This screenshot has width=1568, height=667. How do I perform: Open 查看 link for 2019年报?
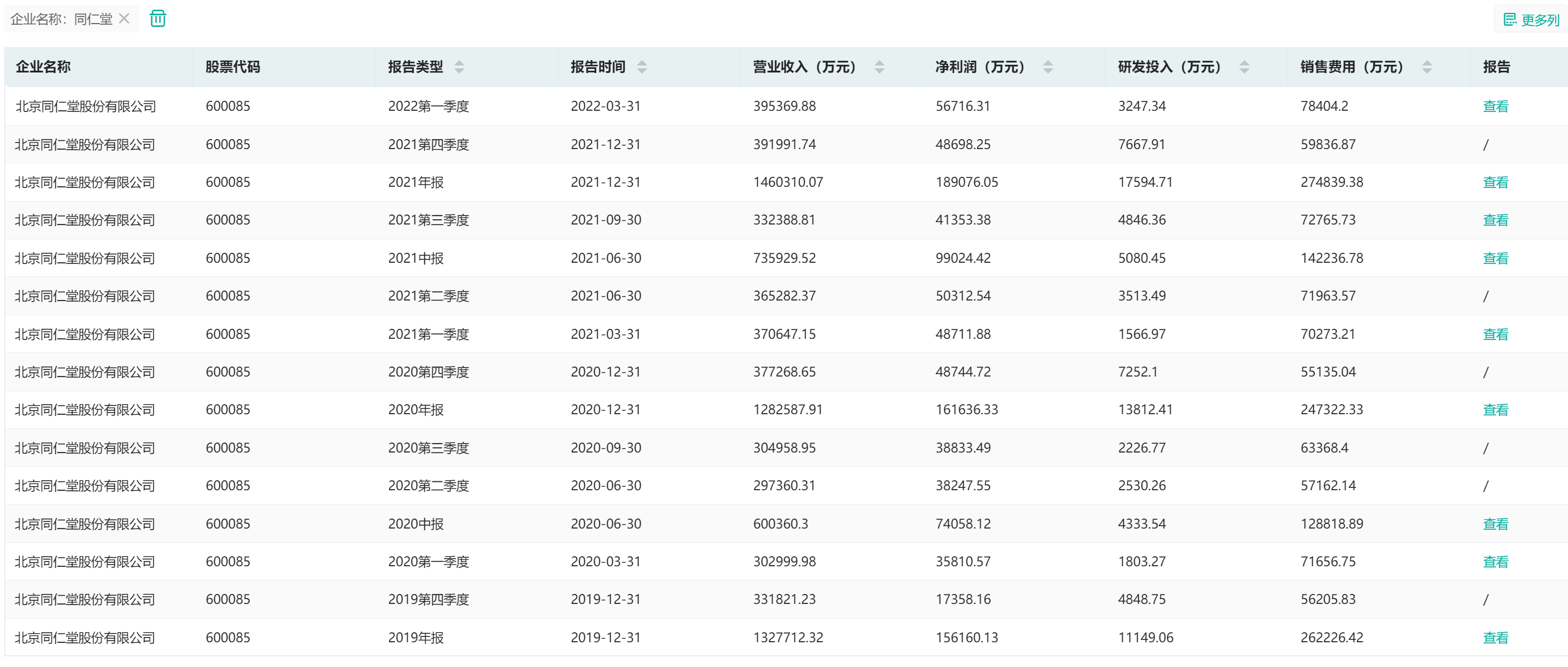pyautogui.click(x=1495, y=638)
